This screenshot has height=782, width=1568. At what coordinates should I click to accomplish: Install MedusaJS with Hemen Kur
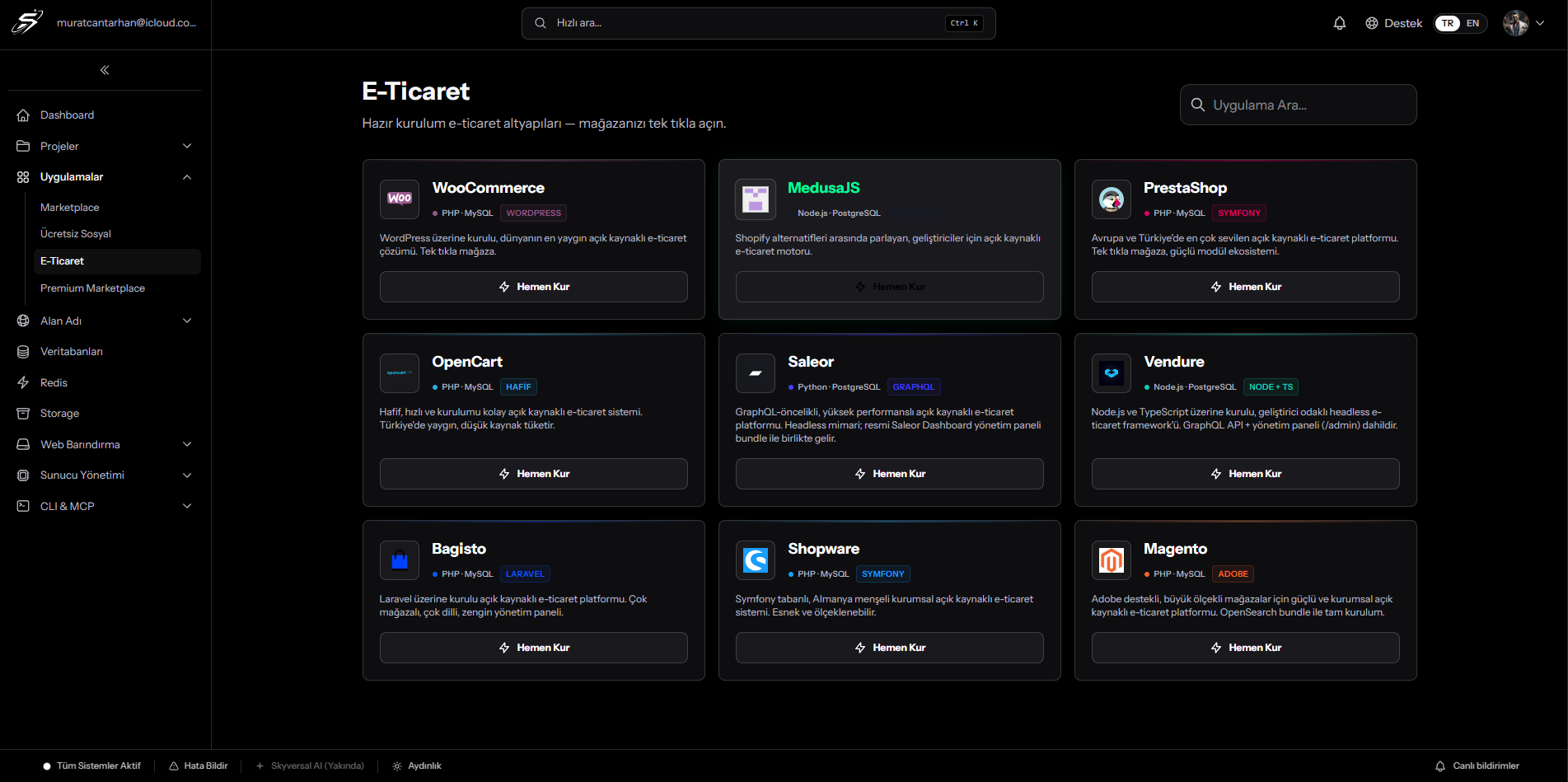click(x=890, y=287)
